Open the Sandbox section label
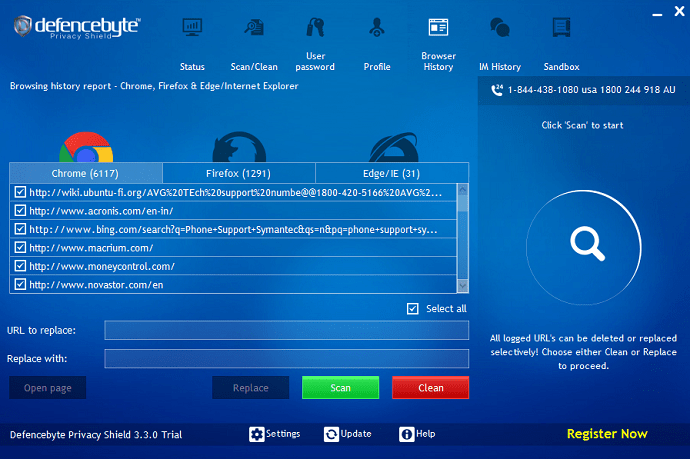This screenshot has height=459, width=690. click(x=562, y=67)
